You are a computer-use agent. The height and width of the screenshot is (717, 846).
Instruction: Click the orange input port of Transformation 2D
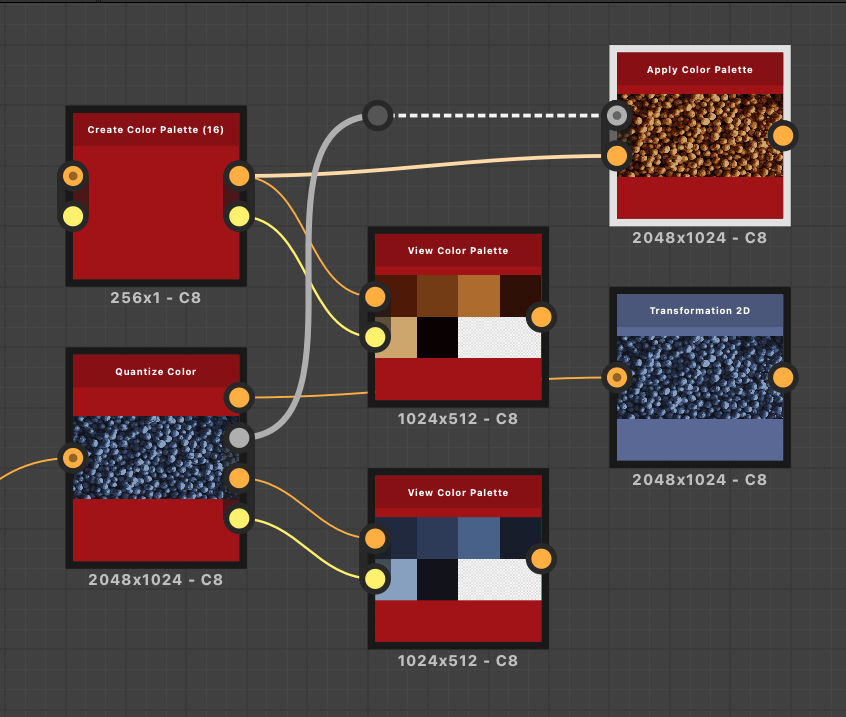pyautogui.click(x=618, y=377)
